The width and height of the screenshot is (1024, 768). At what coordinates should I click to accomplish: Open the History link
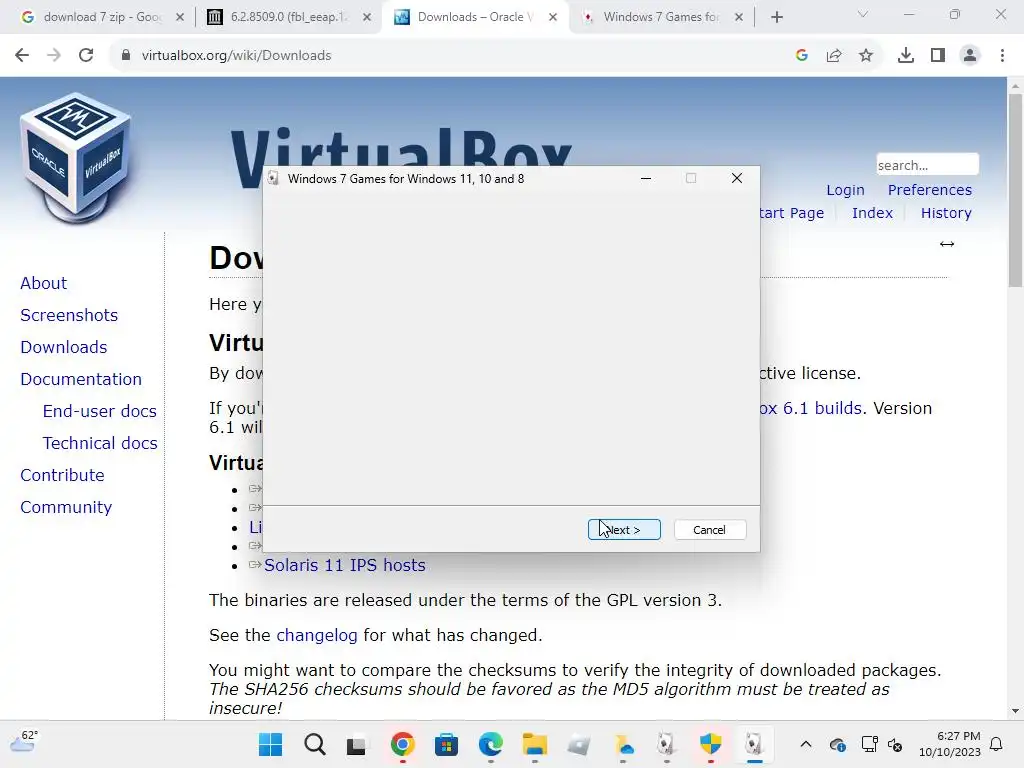click(x=946, y=213)
